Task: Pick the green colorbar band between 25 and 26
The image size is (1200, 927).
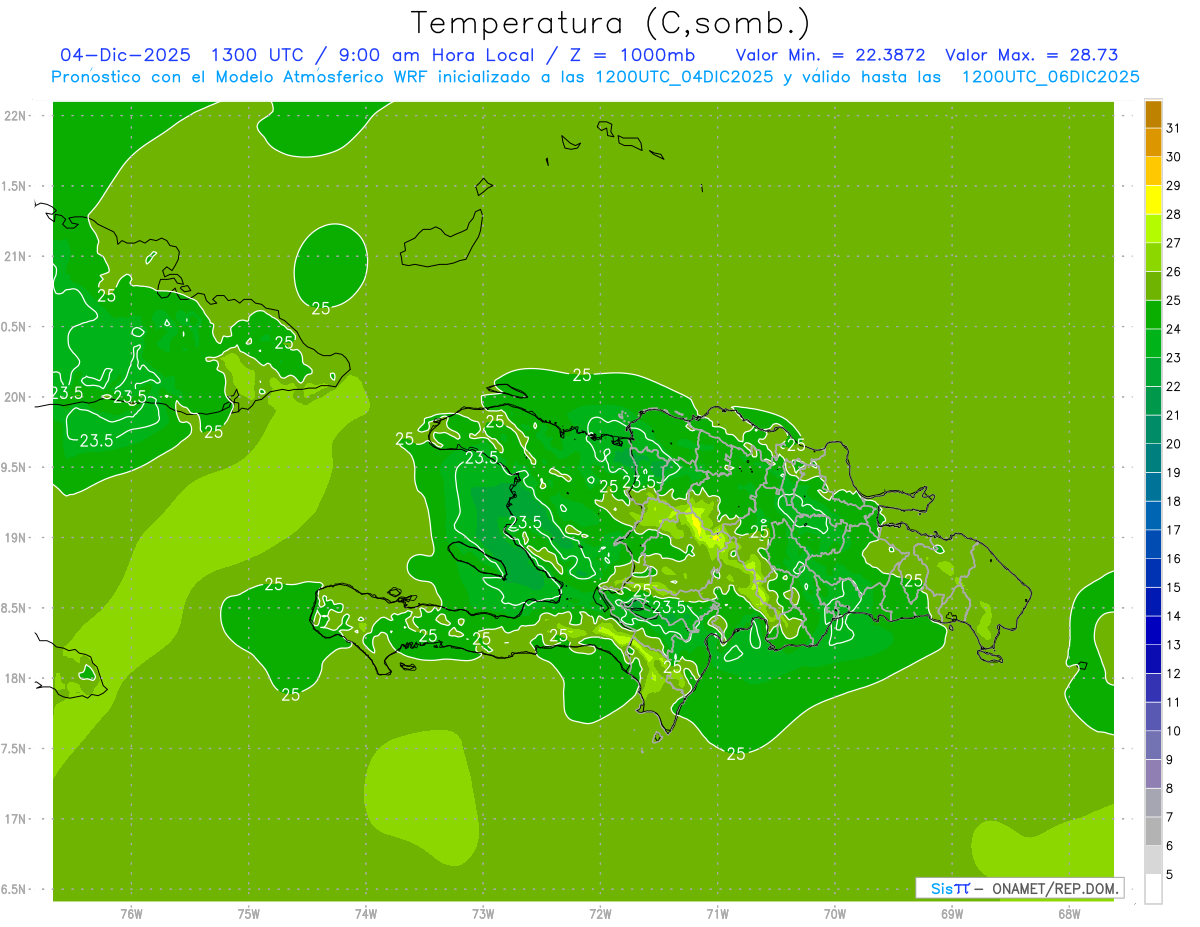Action: click(1153, 286)
